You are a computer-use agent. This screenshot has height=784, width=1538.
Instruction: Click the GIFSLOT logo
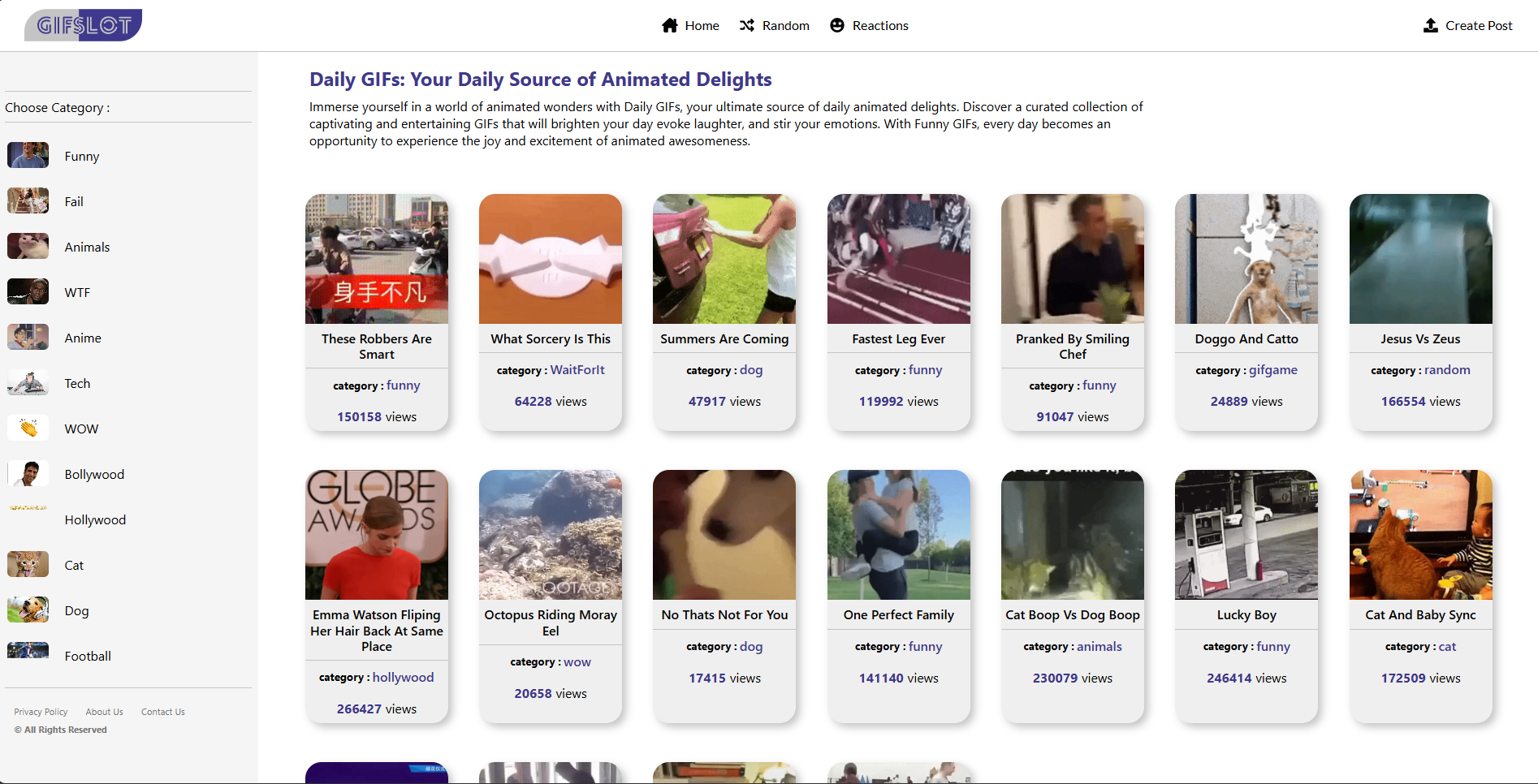point(83,25)
